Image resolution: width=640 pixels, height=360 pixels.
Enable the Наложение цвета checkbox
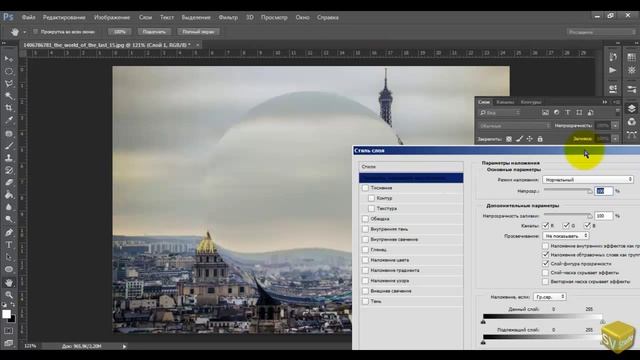(x=365, y=260)
